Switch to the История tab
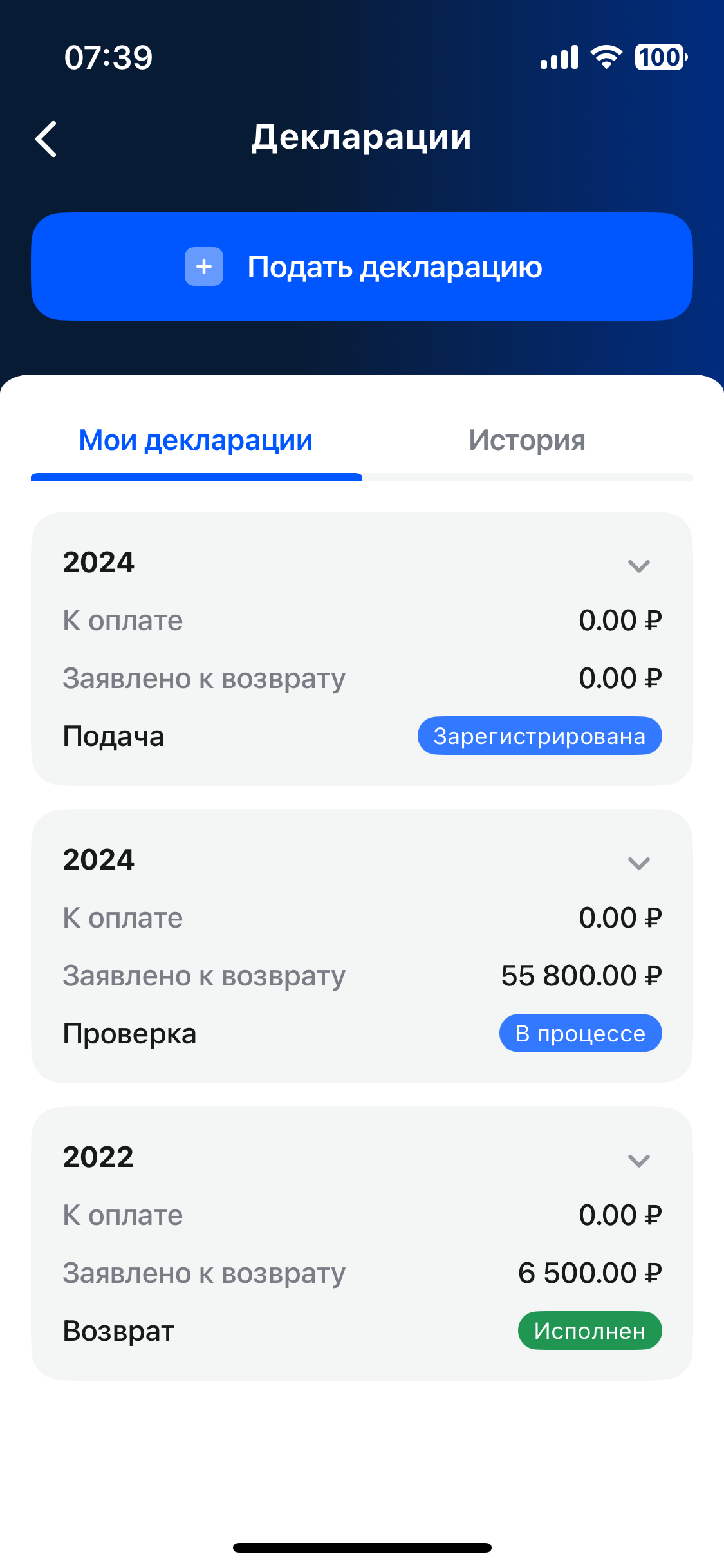 pos(527,441)
